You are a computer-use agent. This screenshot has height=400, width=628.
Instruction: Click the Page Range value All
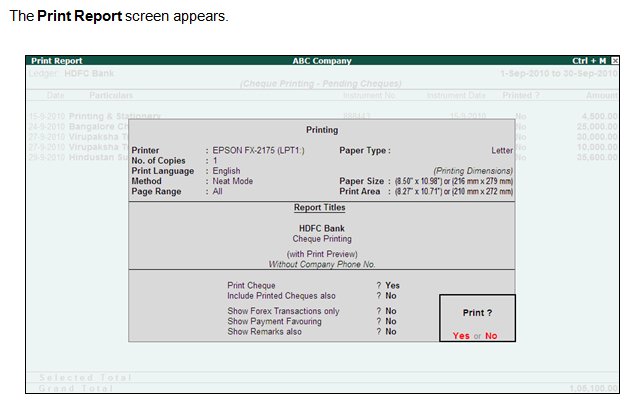pos(217,192)
